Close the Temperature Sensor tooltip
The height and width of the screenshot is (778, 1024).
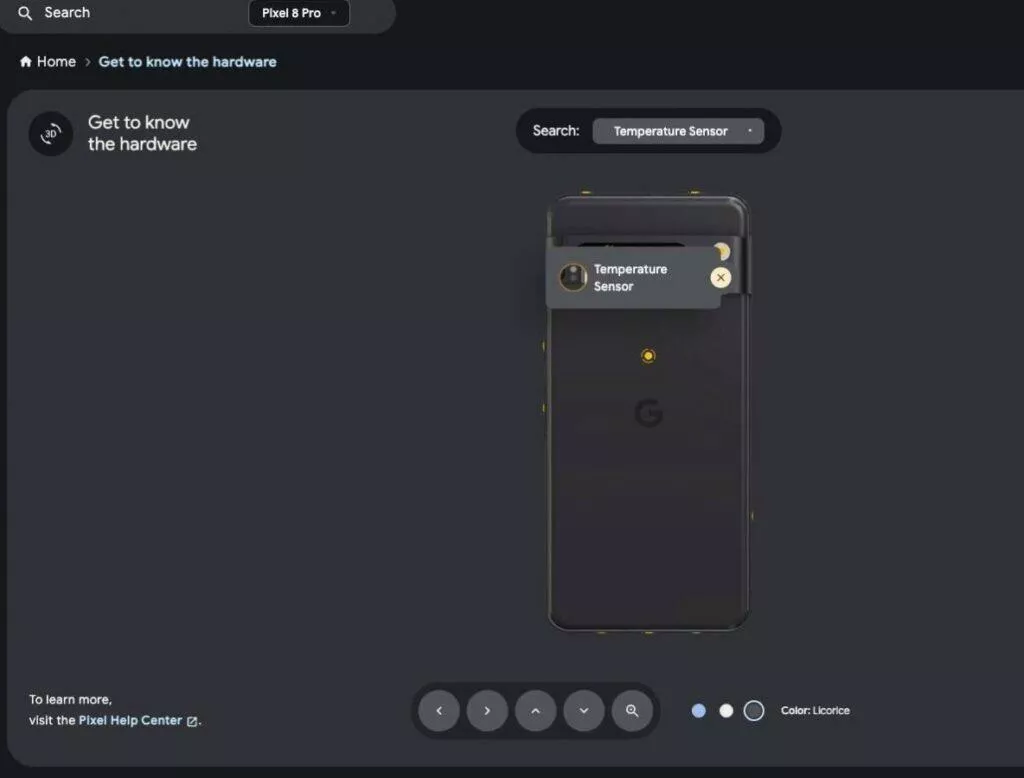(720, 278)
